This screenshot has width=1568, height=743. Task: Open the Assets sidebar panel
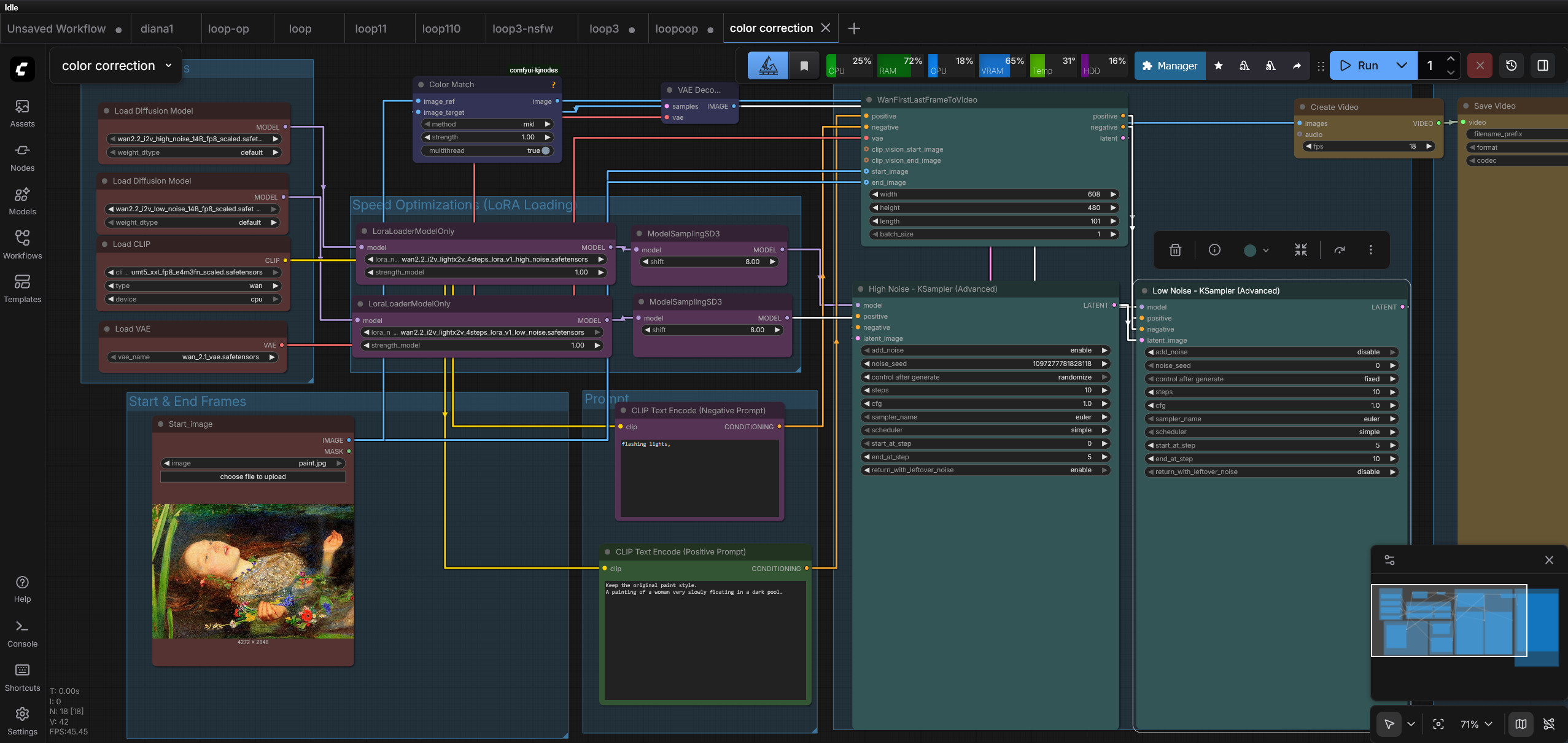[x=22, y=114]
